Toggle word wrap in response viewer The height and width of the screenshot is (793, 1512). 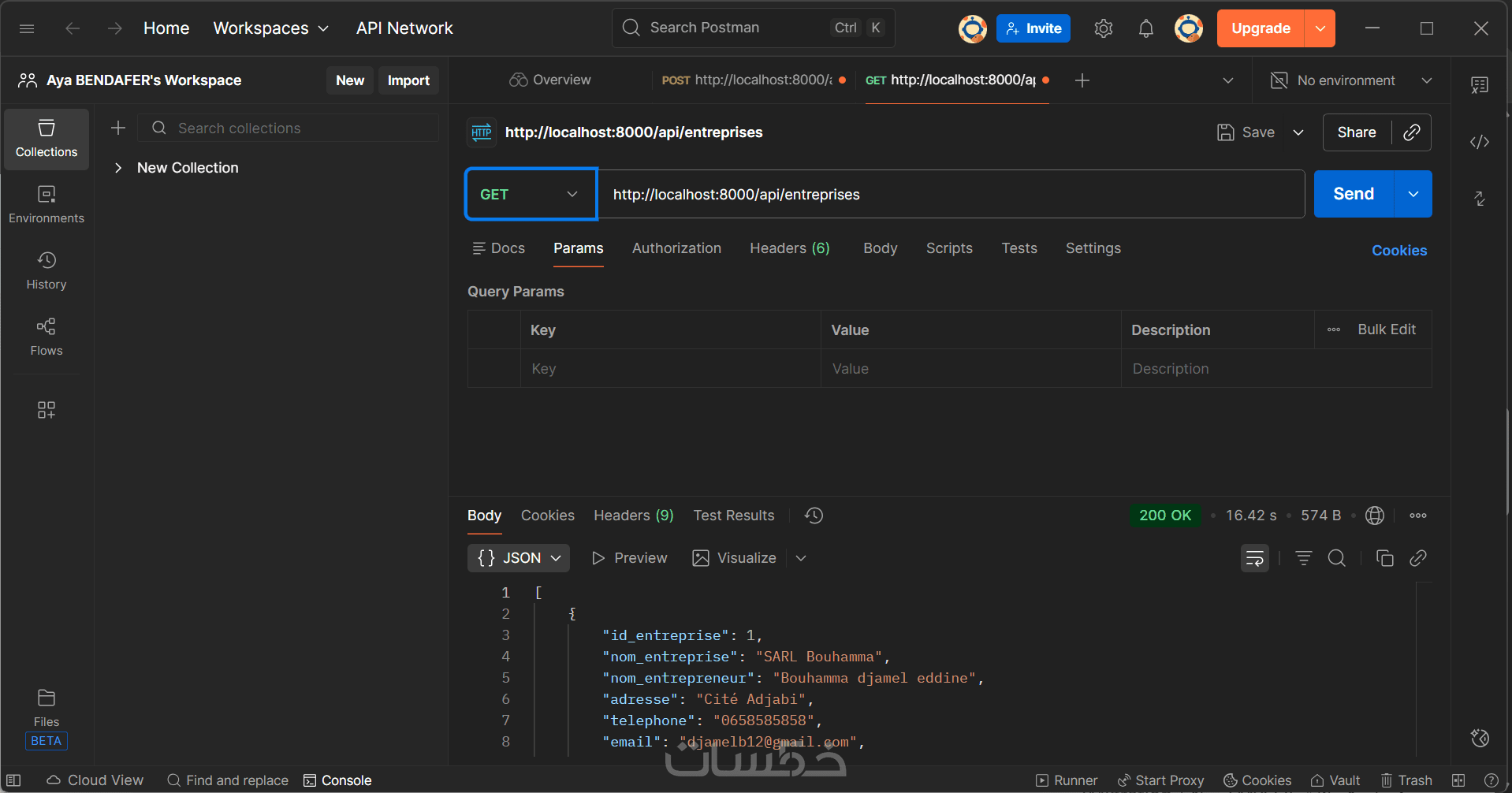[x=1254, y=558]
